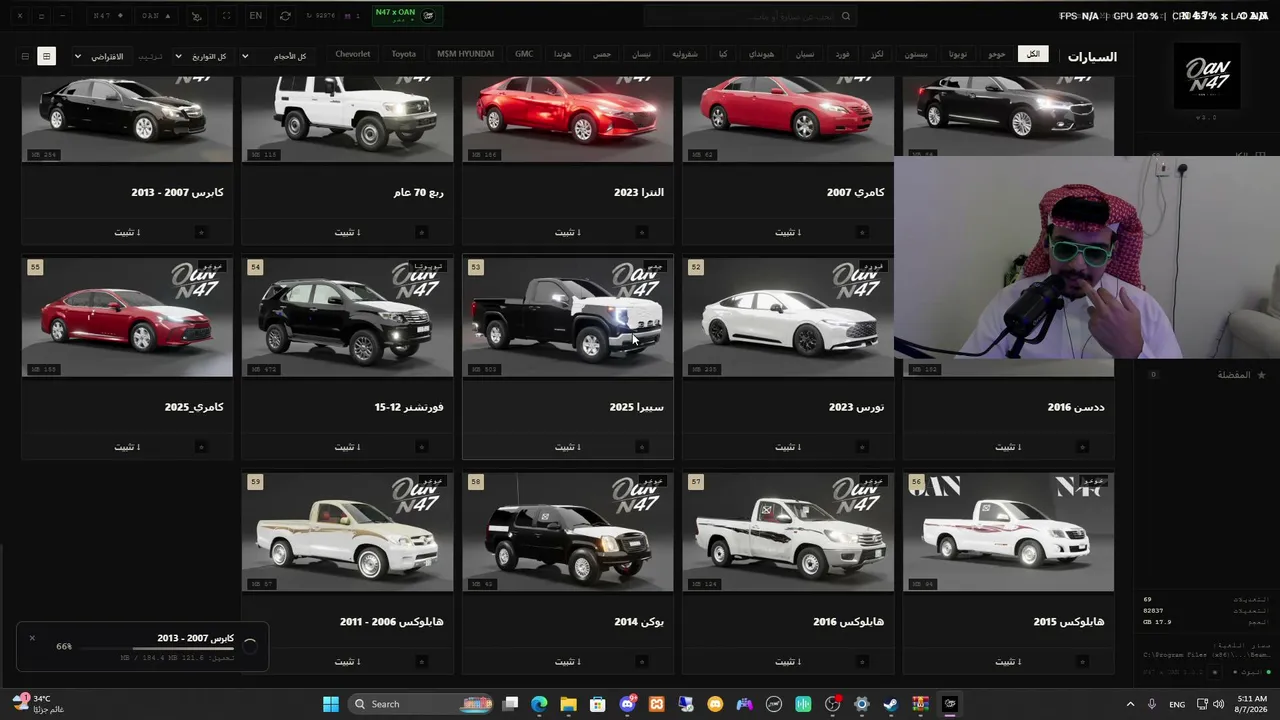The image size is (1280, 720).
Task: Click the small icon on فورتشنر 15-12 card
Action: (x=421, y=447)
